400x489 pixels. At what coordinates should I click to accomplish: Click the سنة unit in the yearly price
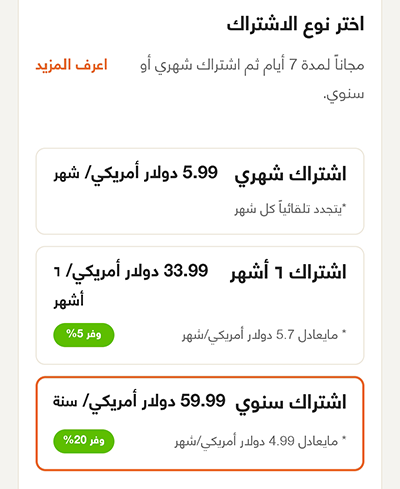[65, 401]
